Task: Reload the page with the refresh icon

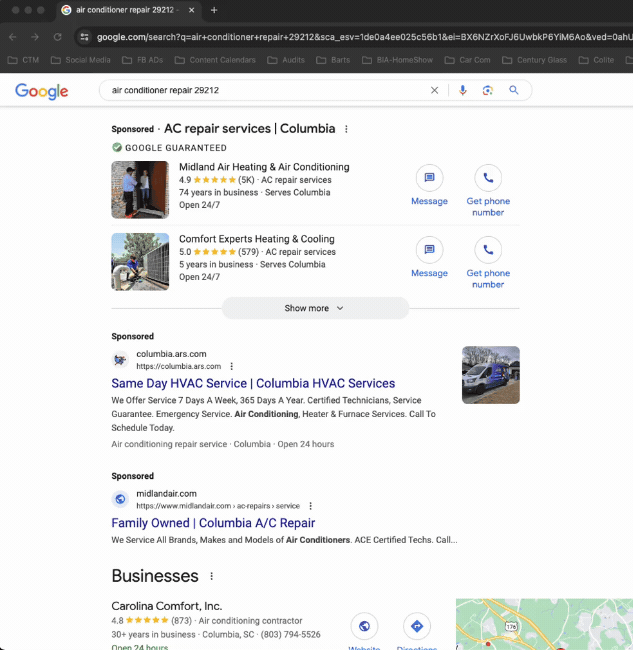Action: [x=57, y=37]
